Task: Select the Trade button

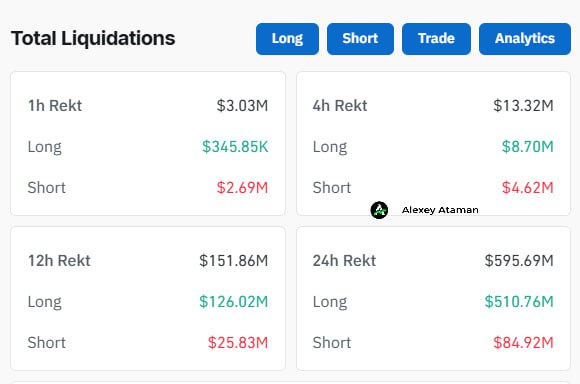Action: (x=436, y=39)
